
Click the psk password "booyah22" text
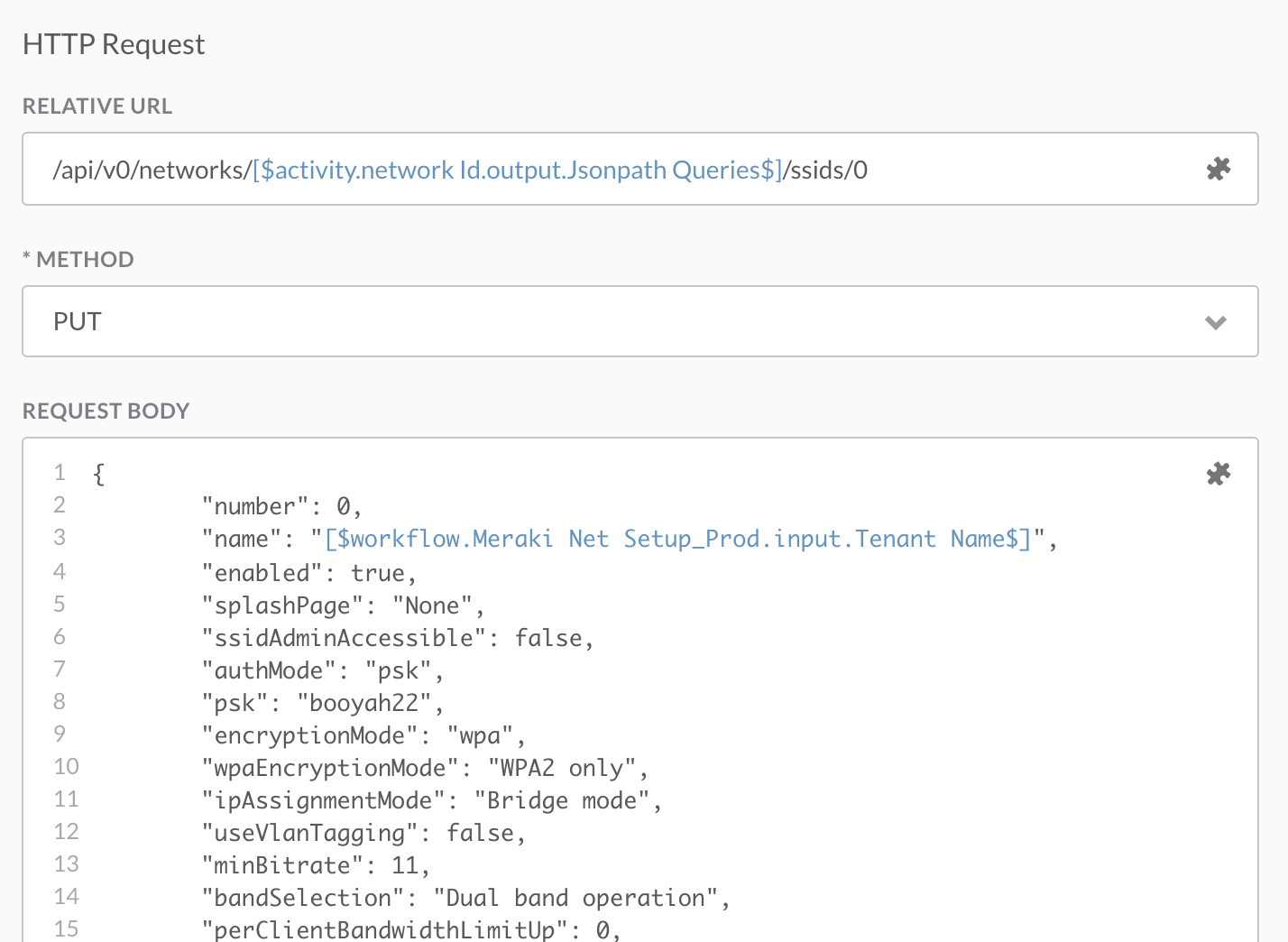364,704
